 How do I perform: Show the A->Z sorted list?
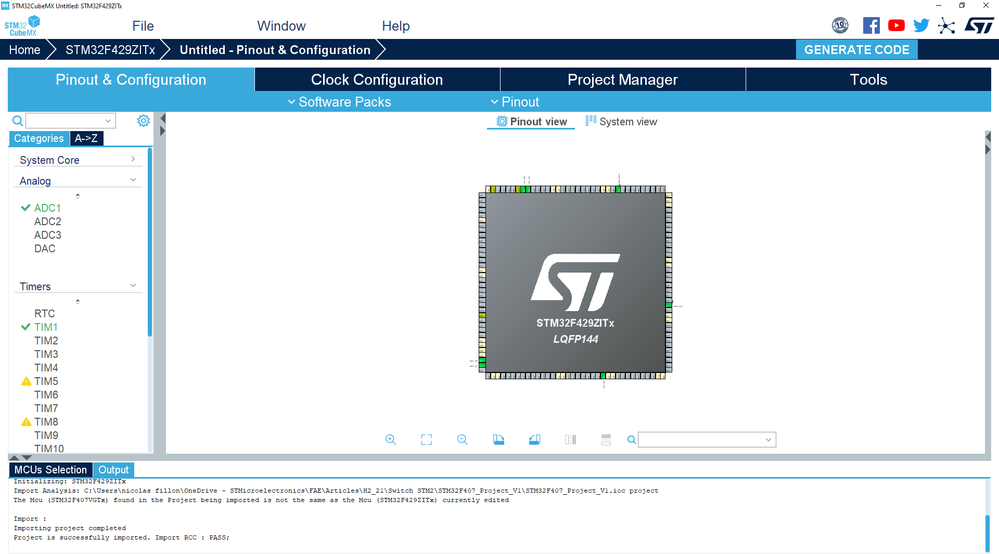86,138
